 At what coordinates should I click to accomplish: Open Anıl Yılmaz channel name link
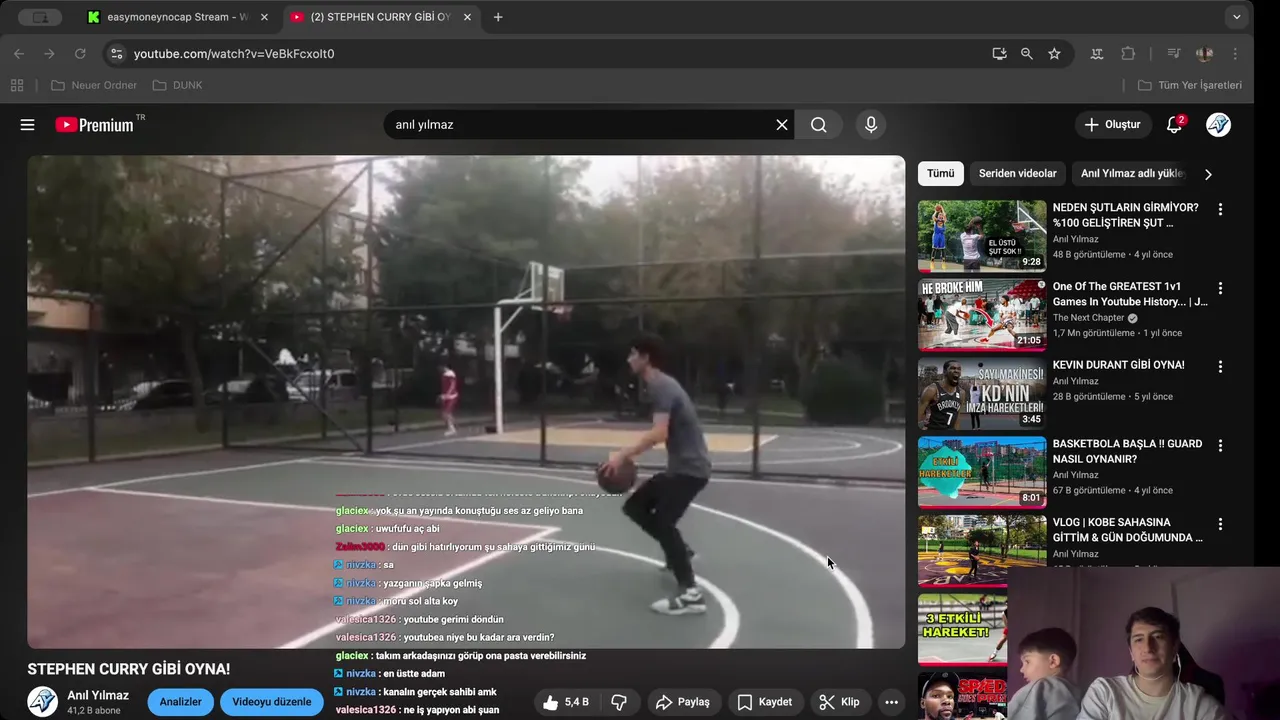pos(98,695)
